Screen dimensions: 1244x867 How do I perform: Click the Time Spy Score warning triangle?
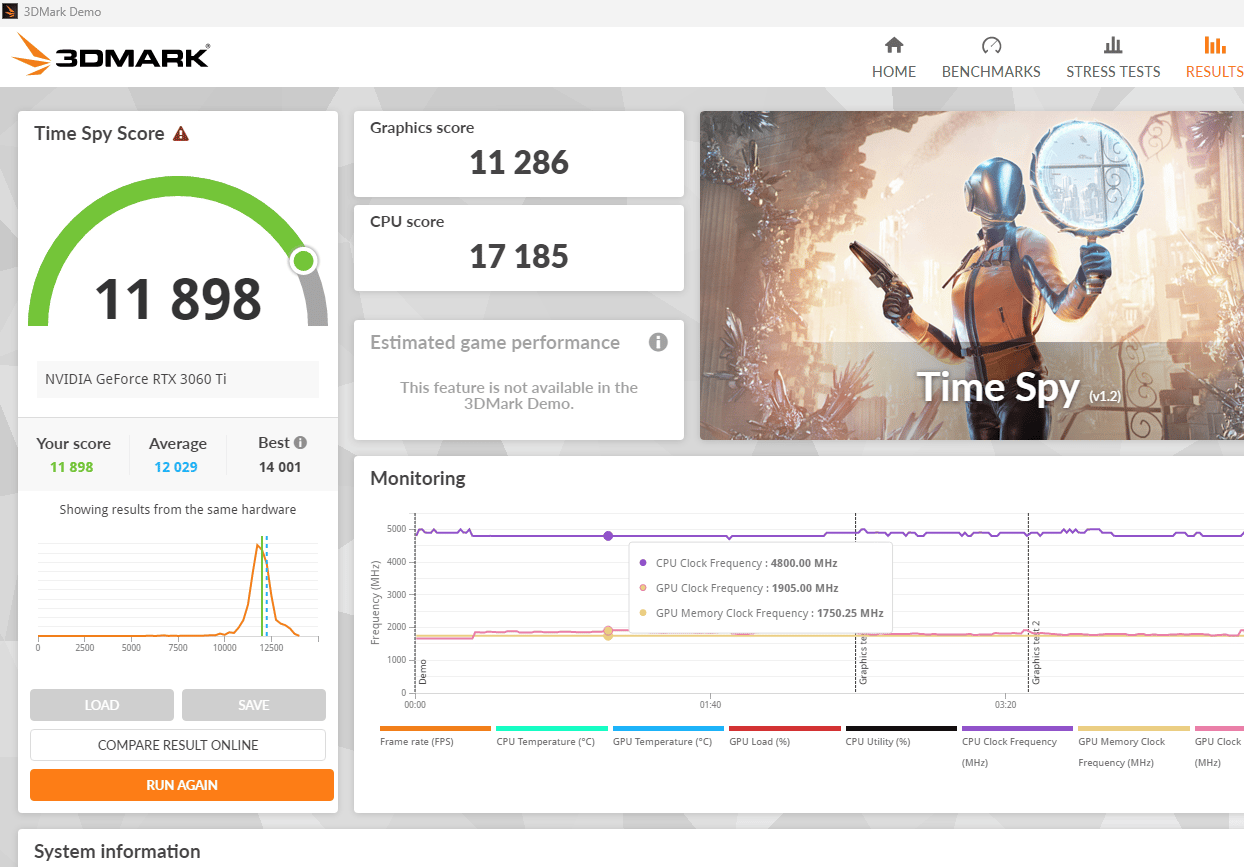pyautogui.click(x=181, y=134)
